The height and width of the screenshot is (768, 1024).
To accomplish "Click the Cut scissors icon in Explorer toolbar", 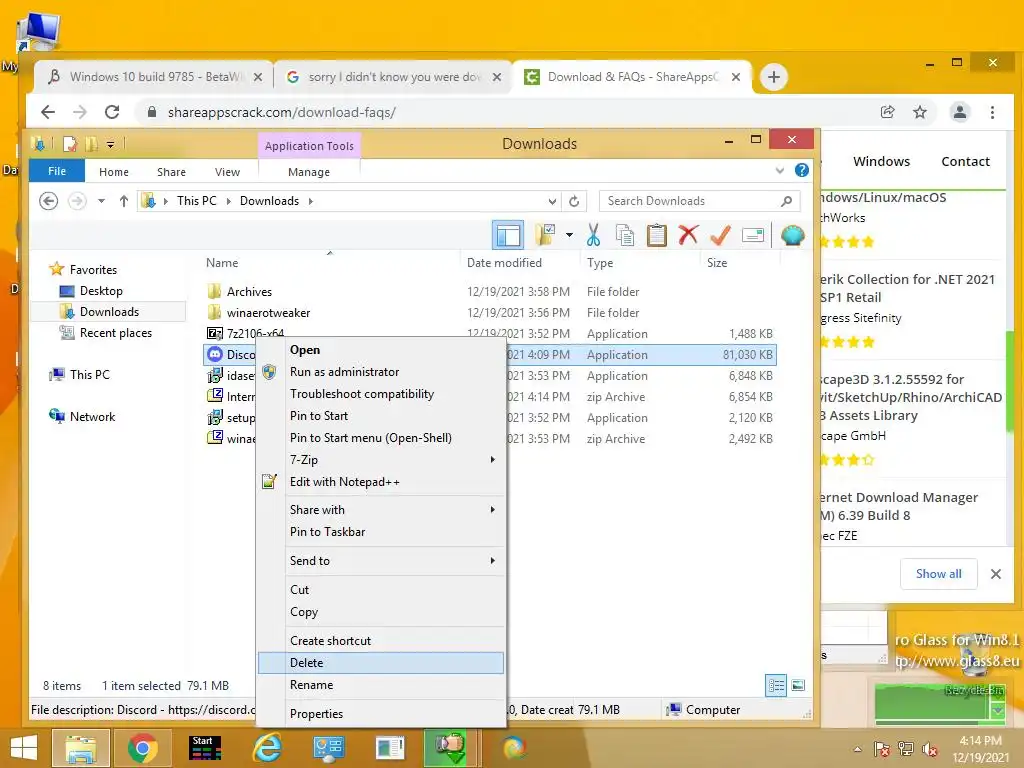I will tap(593, 235).
